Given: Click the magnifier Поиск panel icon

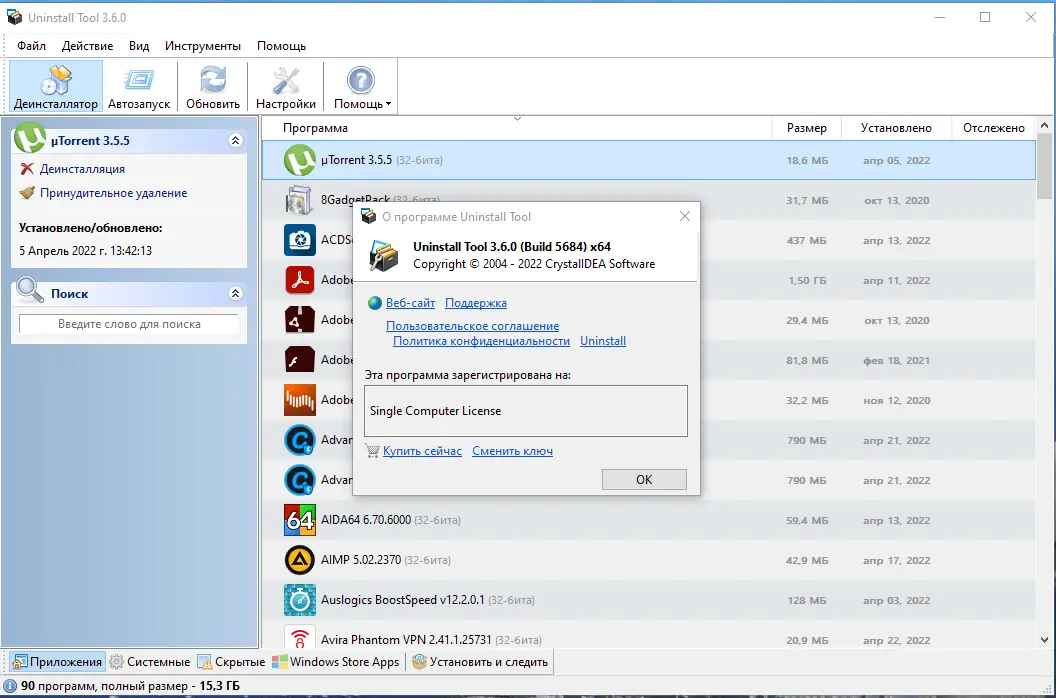Looking at the screenshot, I should tap(30, 290).
